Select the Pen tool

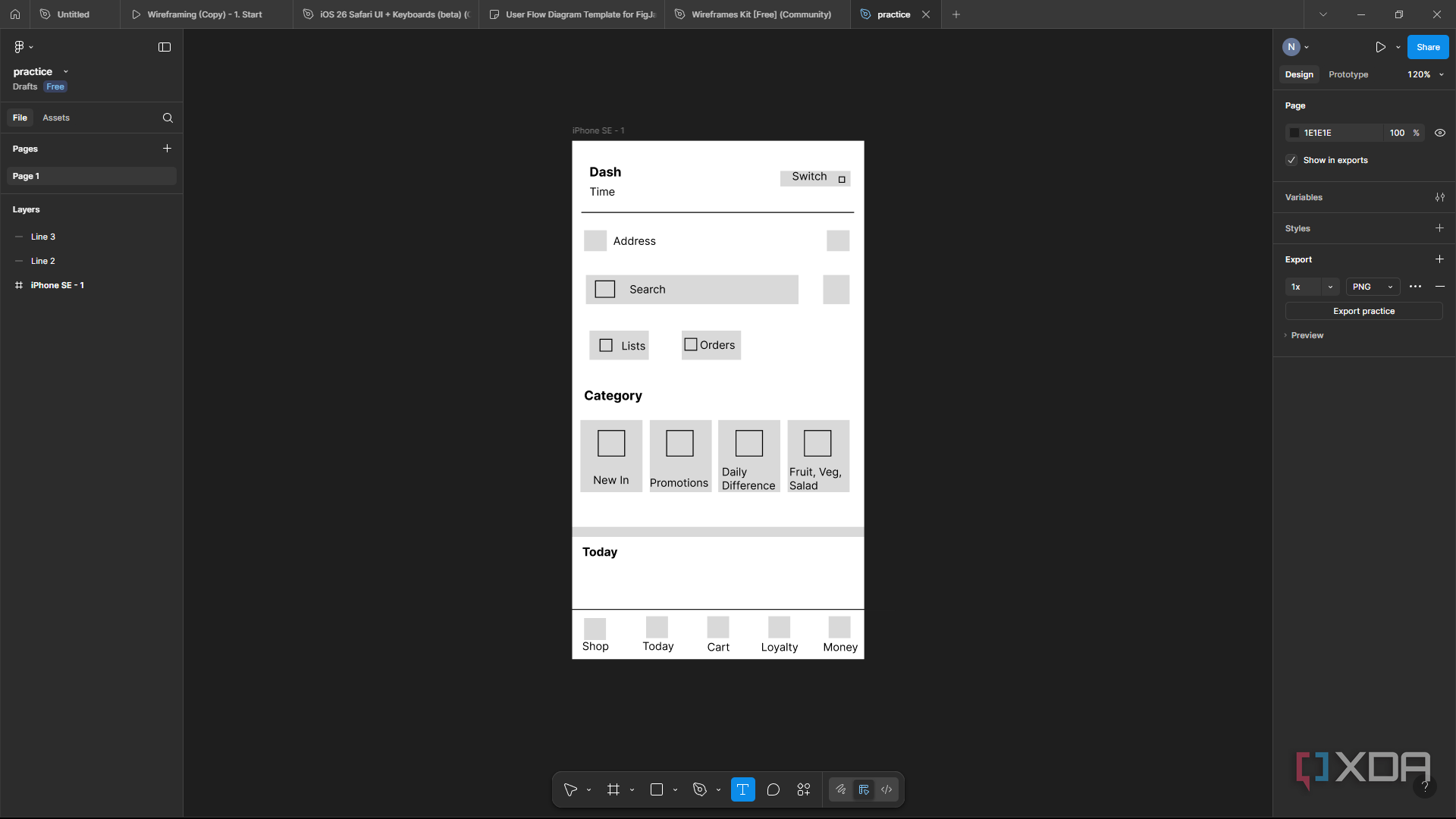click(700, 789)
